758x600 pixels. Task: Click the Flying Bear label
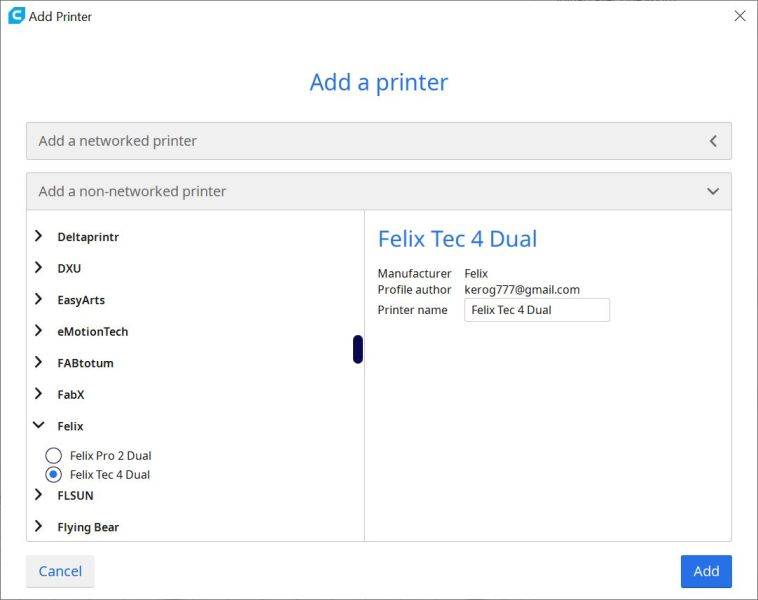coord(88,527)
